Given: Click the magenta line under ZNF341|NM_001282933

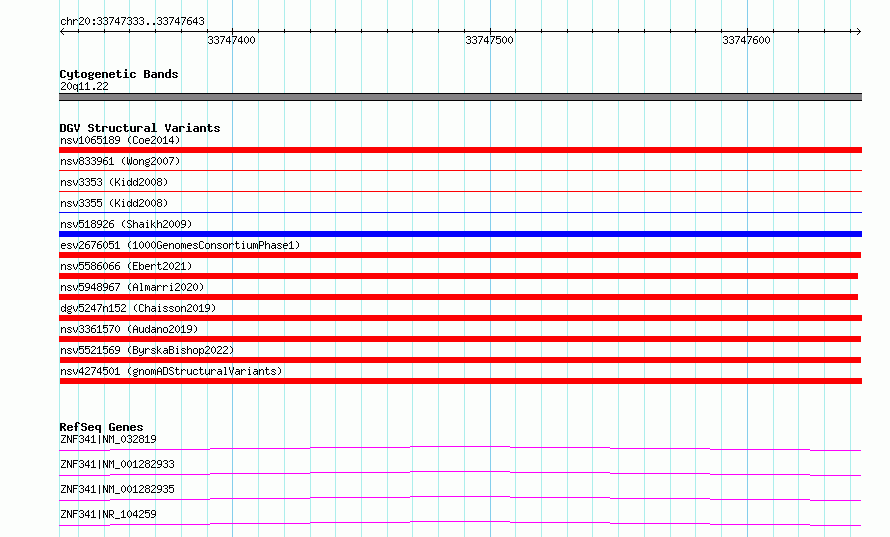Looking at the screenshot, I should (460, 473).
